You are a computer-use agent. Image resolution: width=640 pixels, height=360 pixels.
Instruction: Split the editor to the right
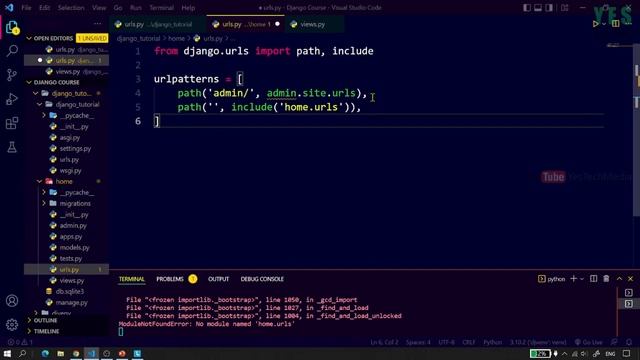616,24
